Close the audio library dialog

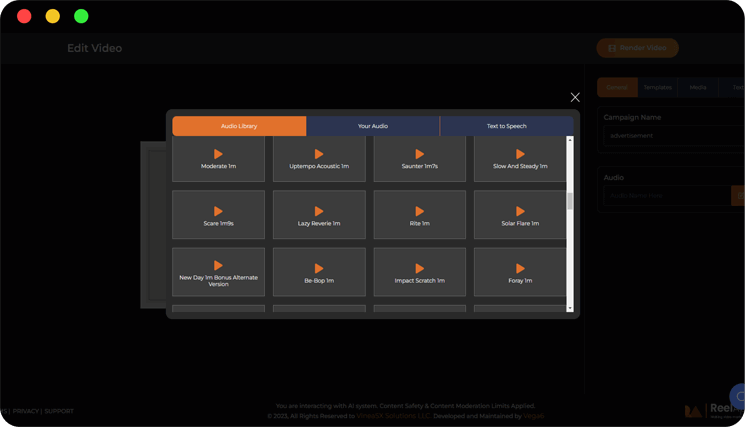coord(575,97)
